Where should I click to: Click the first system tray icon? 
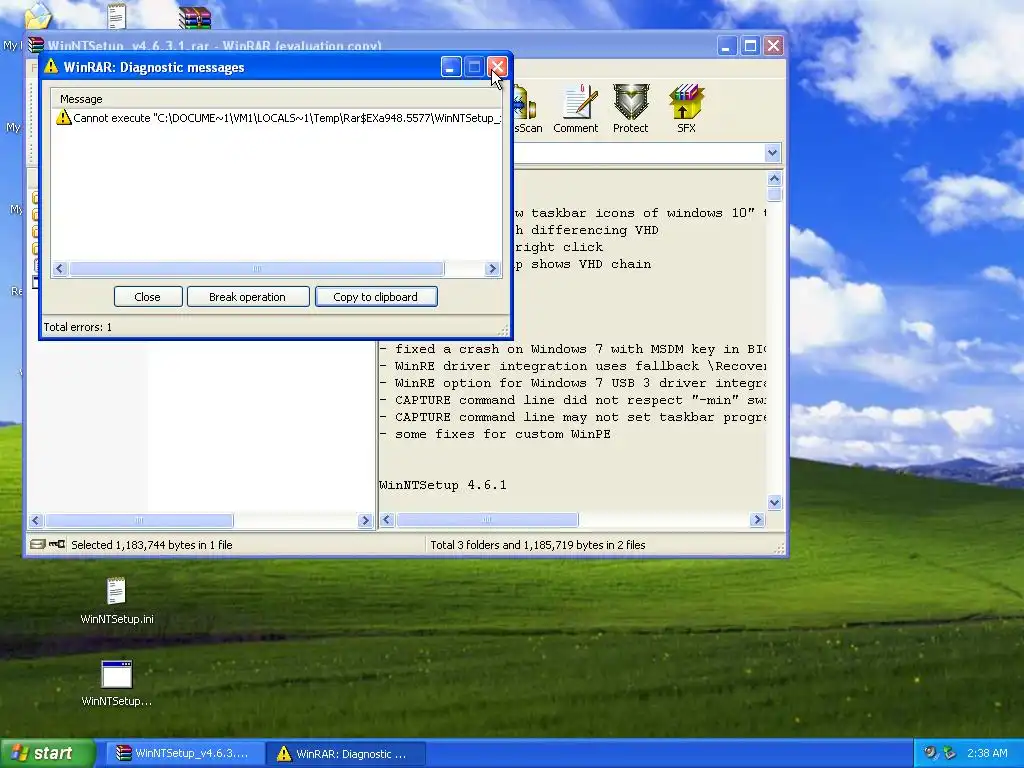tap(931, 753)
